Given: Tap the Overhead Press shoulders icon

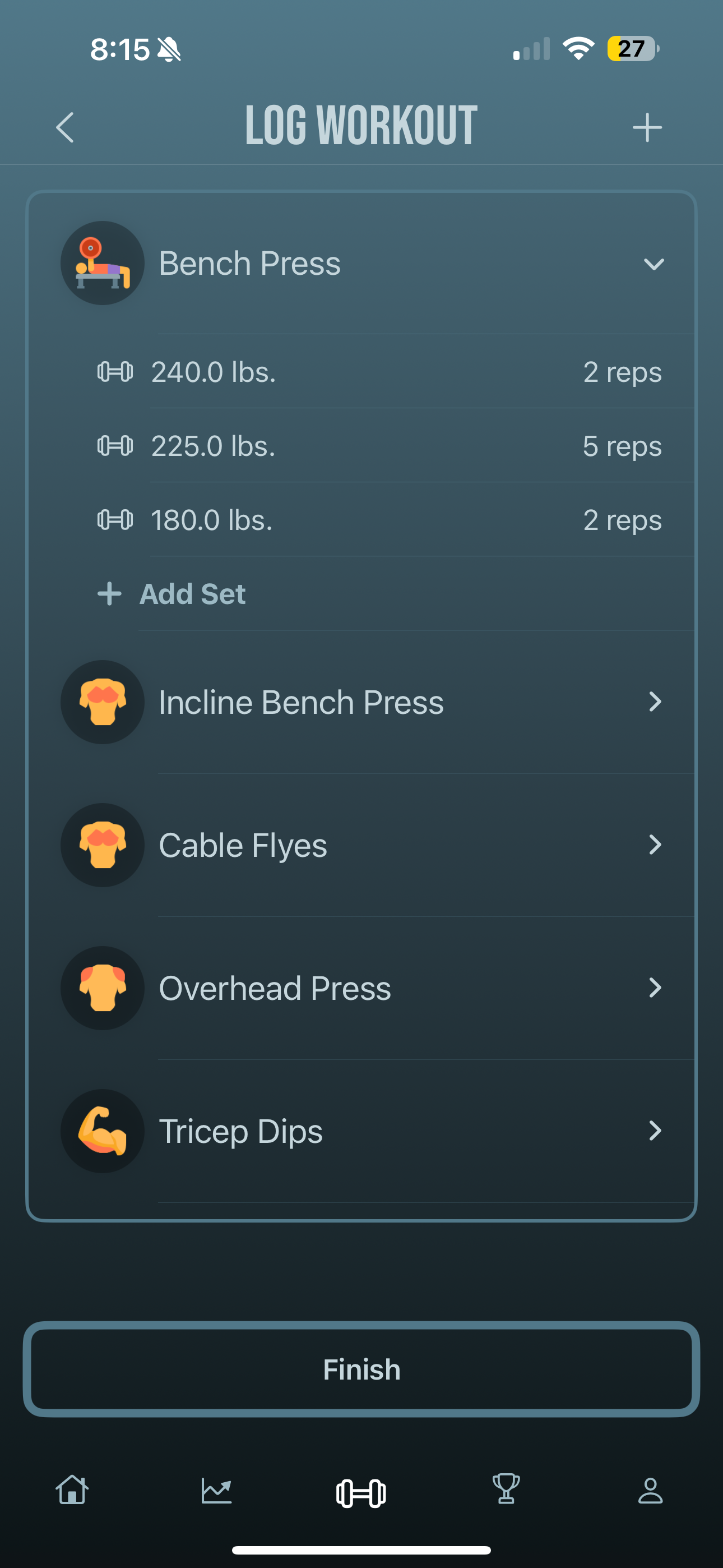Looking at the screenshot, I should point(102,988).
